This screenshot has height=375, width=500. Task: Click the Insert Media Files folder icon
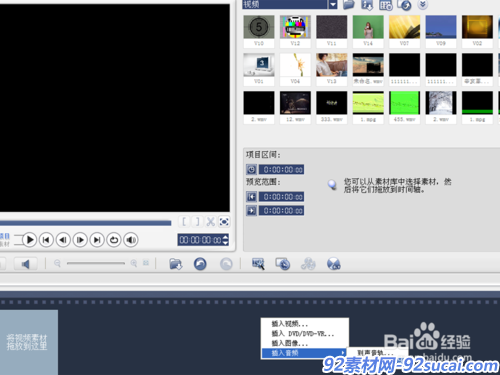click(175, 264)
